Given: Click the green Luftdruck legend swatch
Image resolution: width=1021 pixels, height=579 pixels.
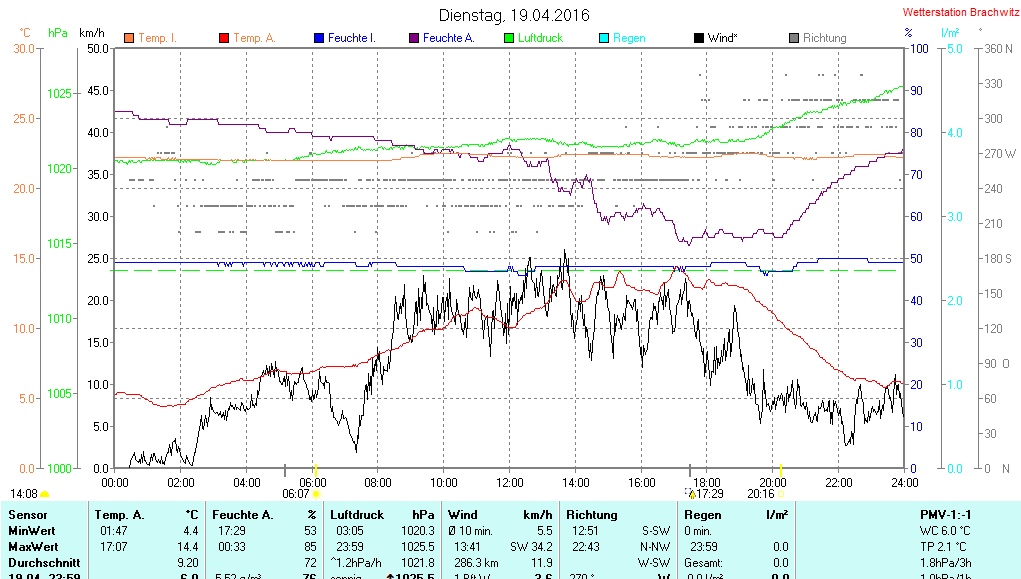Looking at the screenshot, I should coord(509,38).
